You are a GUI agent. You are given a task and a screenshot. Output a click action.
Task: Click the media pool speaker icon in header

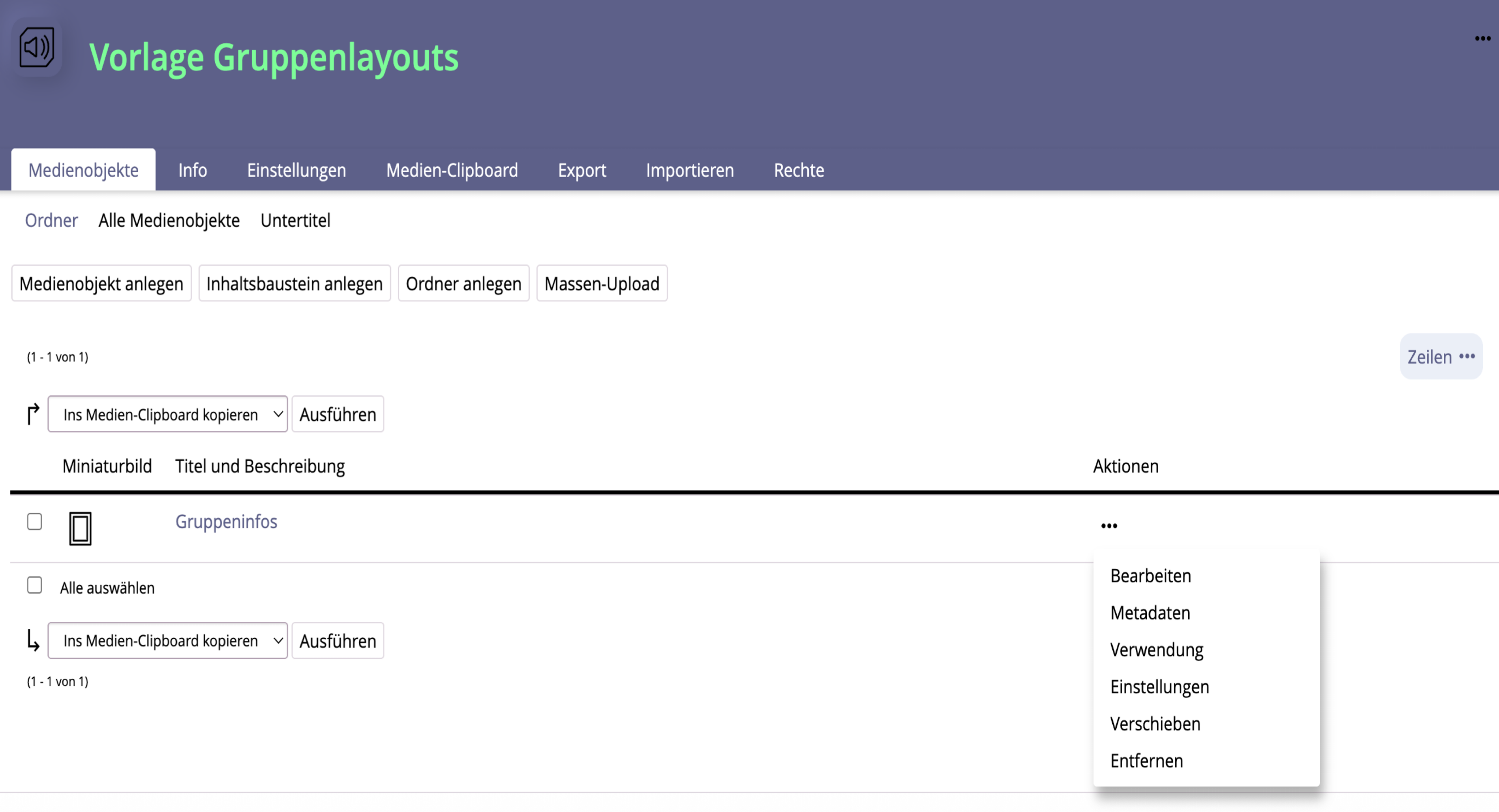click(36, 48)
